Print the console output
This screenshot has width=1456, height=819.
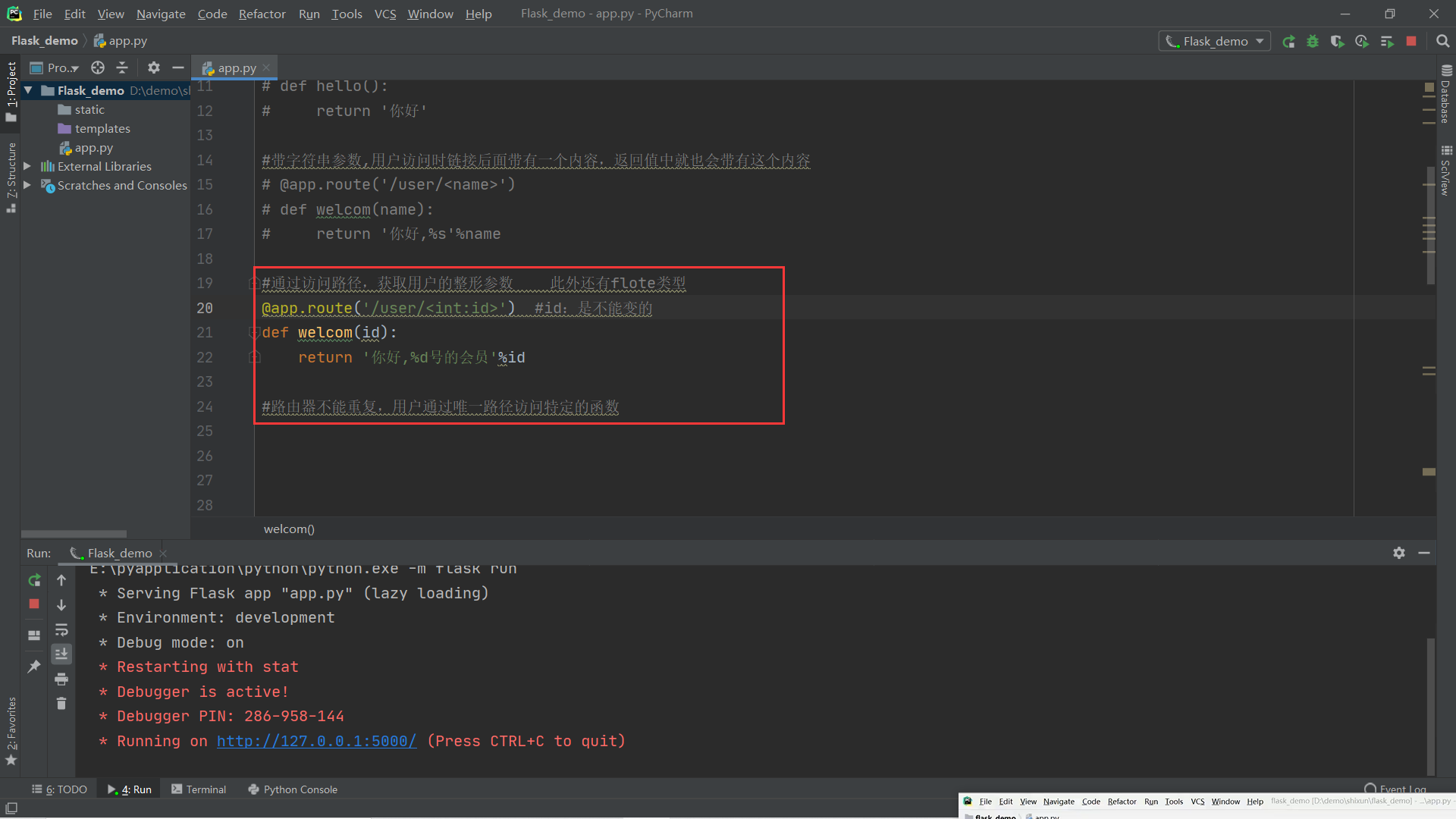61,679
